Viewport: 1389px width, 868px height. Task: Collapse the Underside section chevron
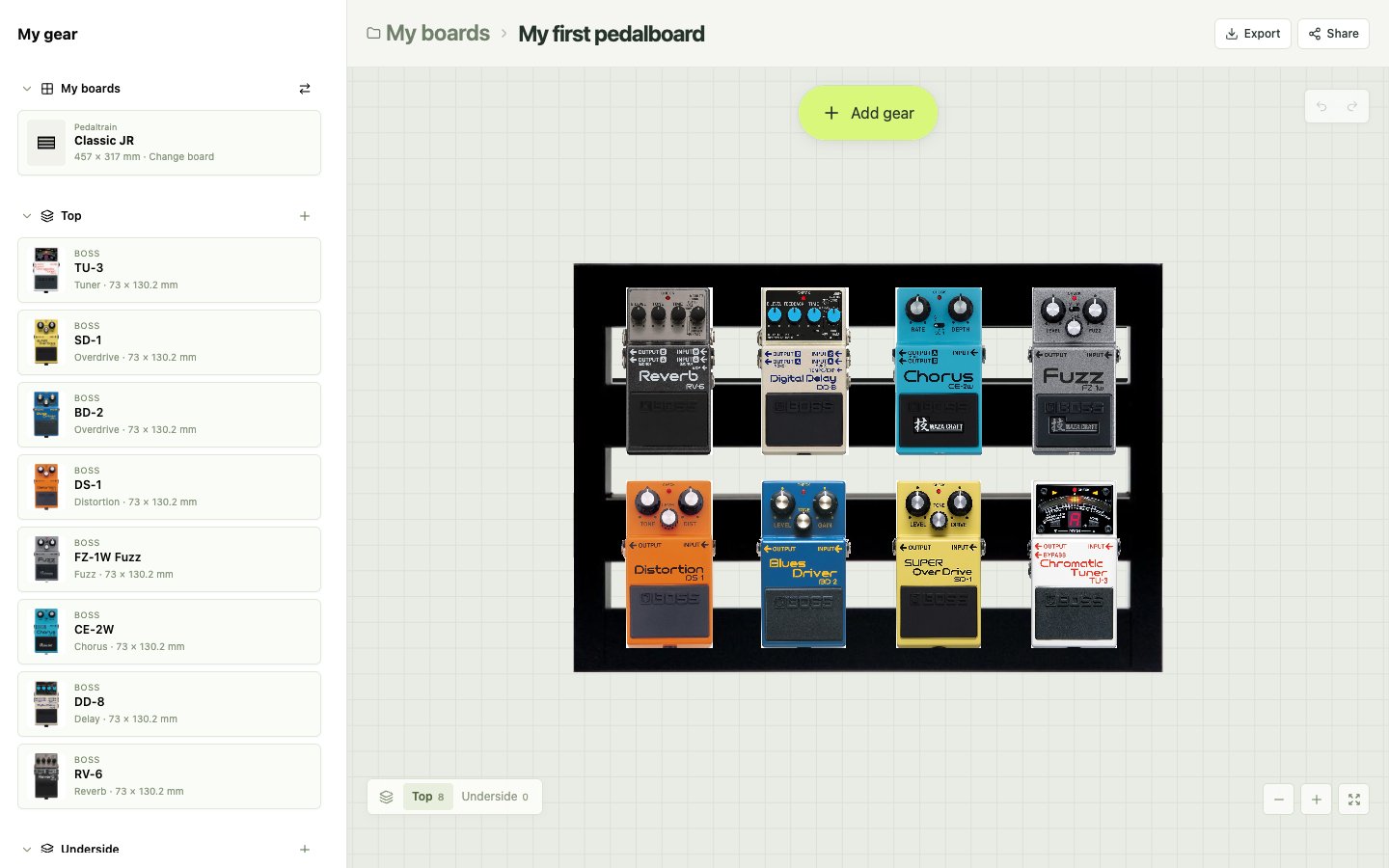(27, 850)
